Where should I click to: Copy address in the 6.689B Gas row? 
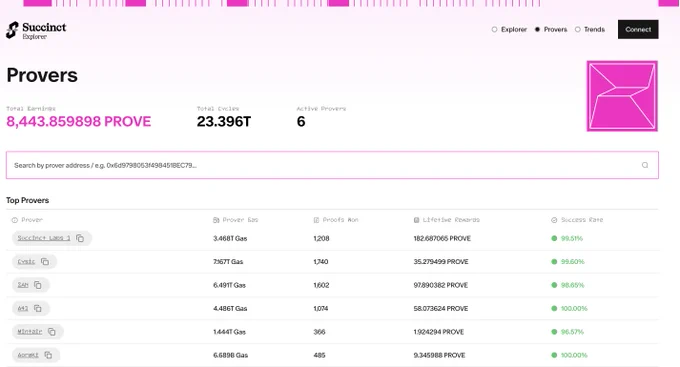[x=48, y=355]
